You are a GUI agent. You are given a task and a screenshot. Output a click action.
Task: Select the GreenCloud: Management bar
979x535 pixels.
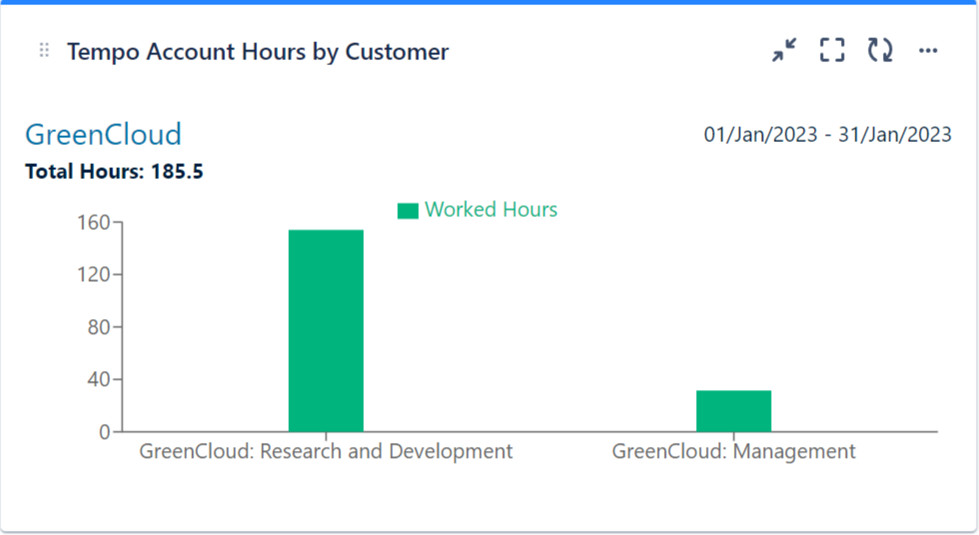(x=733, y=411)
